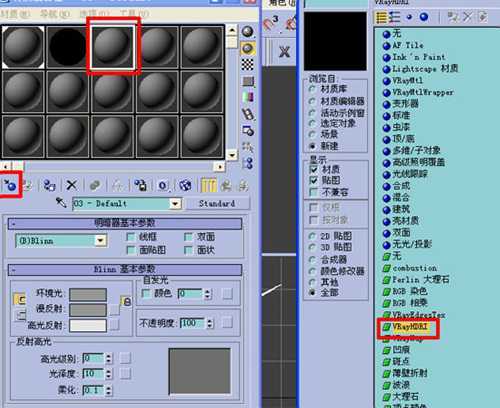Click the Put to Library icon
Viewport: 500px width, 408px height.
(x=141, y=185)
